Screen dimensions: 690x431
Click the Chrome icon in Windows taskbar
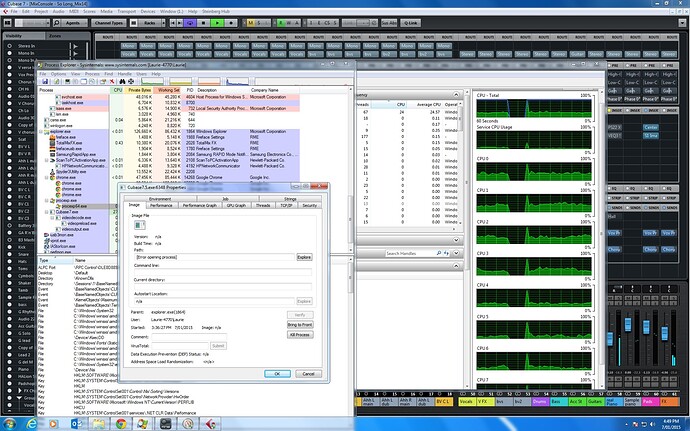point(121,424)
